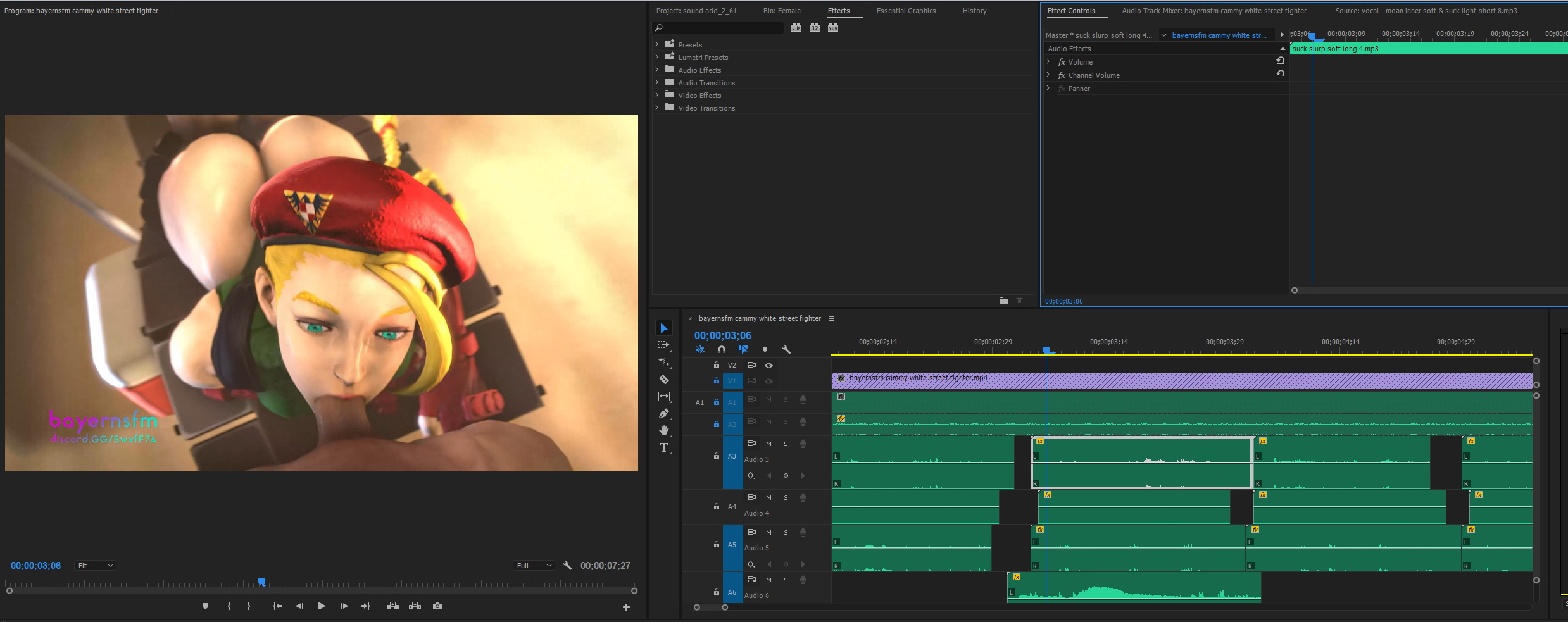Select the Type tool

[664, 447]
